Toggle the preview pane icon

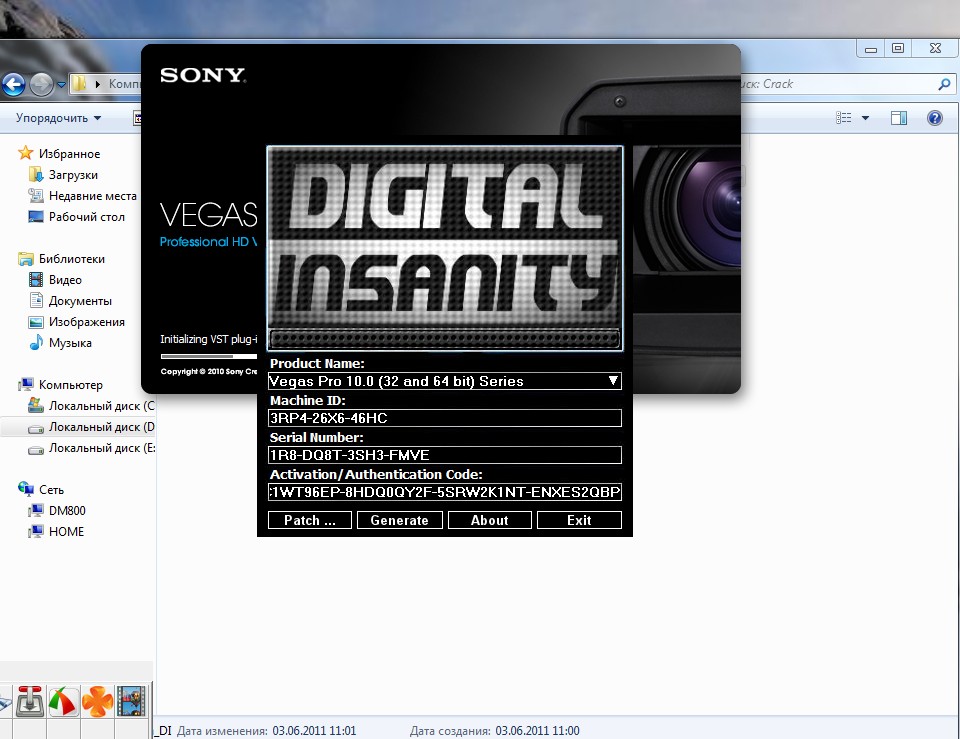[899, 118]
